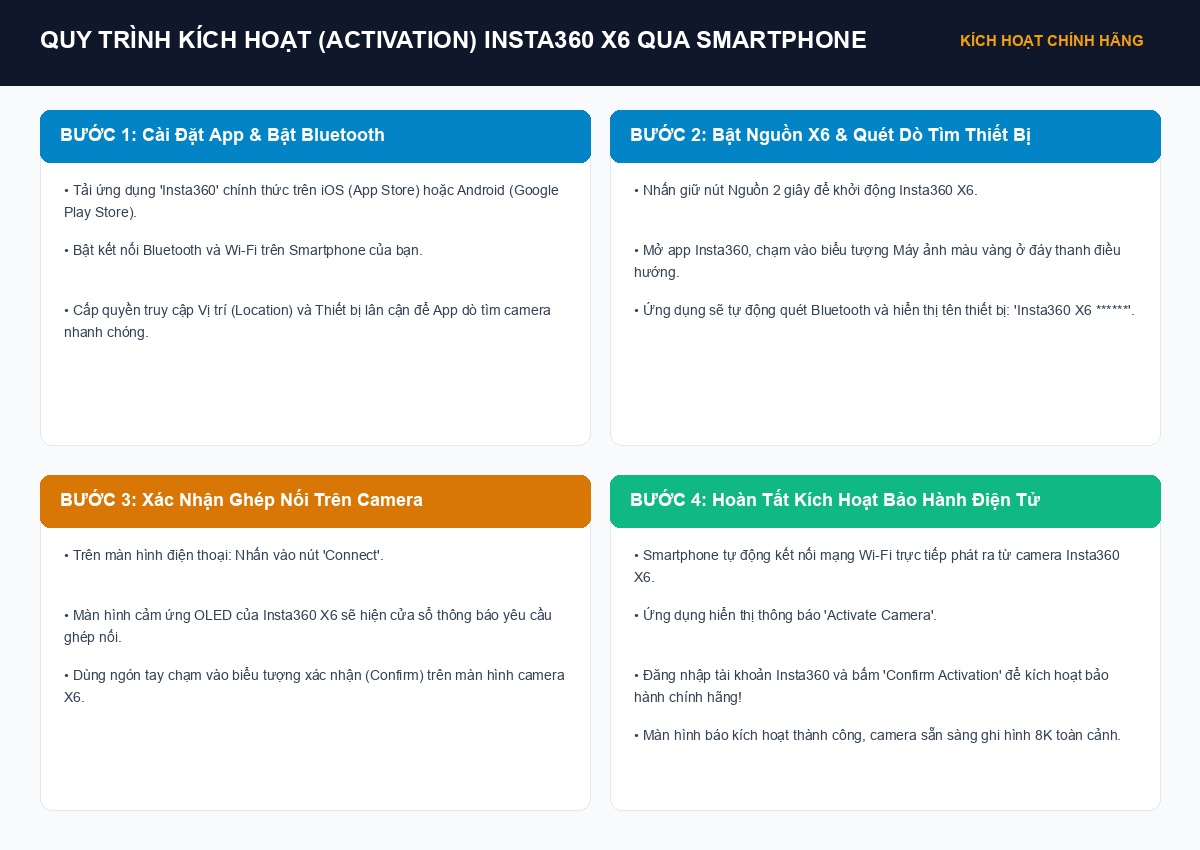Viewport: 1200px width, 850px height.
Task: Click the line starting 'Màn hình cảm ứng OLED của Insta360 X6'
Action: click(308, 626)
